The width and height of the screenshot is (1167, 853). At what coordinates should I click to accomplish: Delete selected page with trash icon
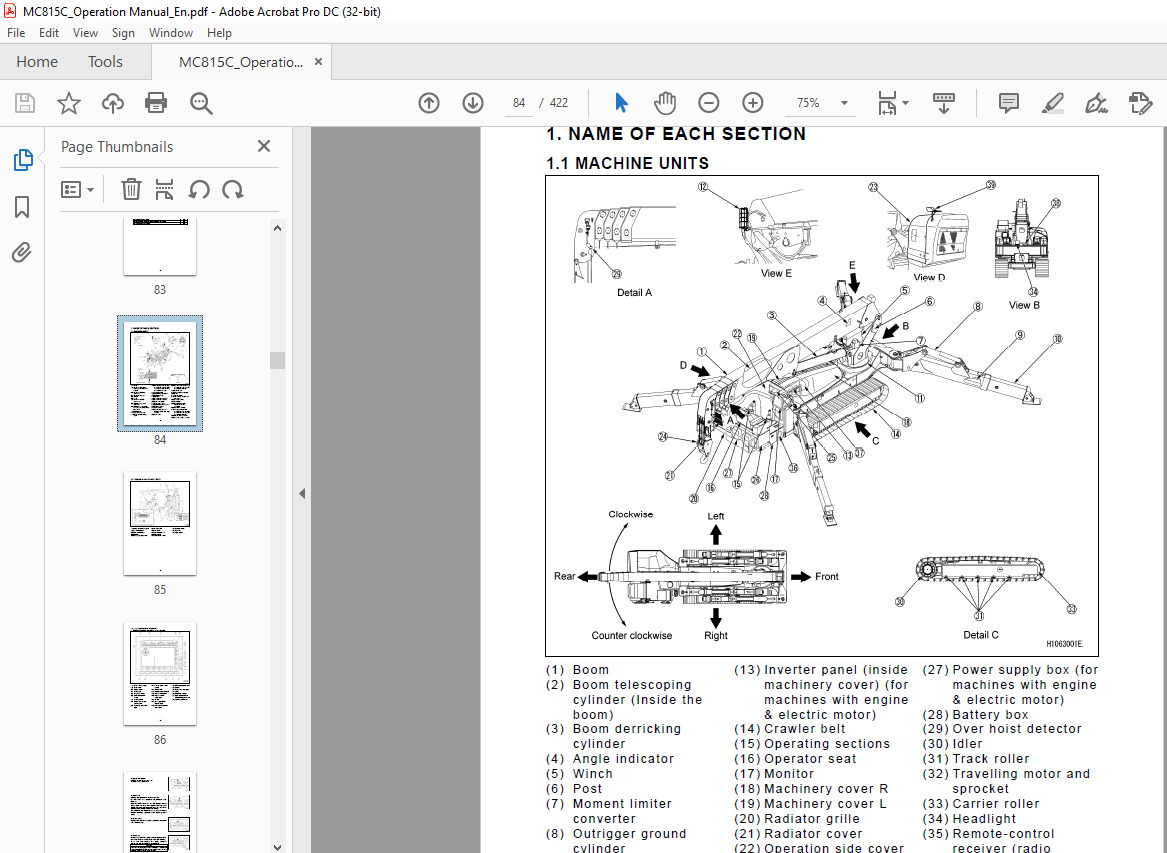point(131,190)
